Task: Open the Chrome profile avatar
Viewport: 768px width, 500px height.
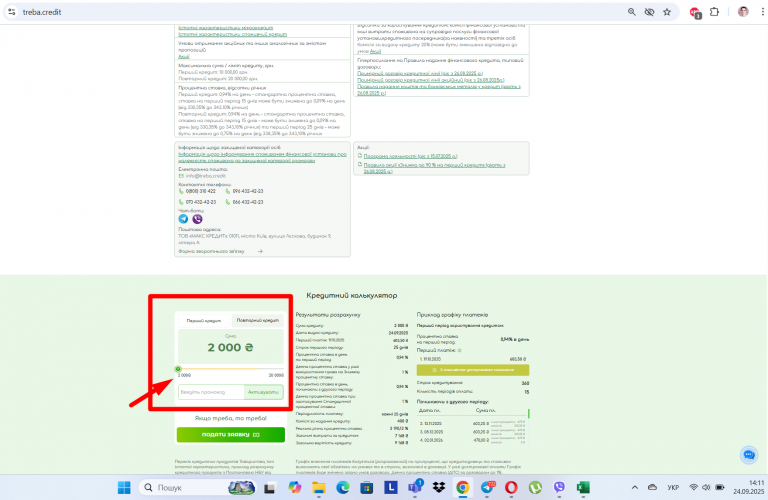Action: [x=743, y=12]
